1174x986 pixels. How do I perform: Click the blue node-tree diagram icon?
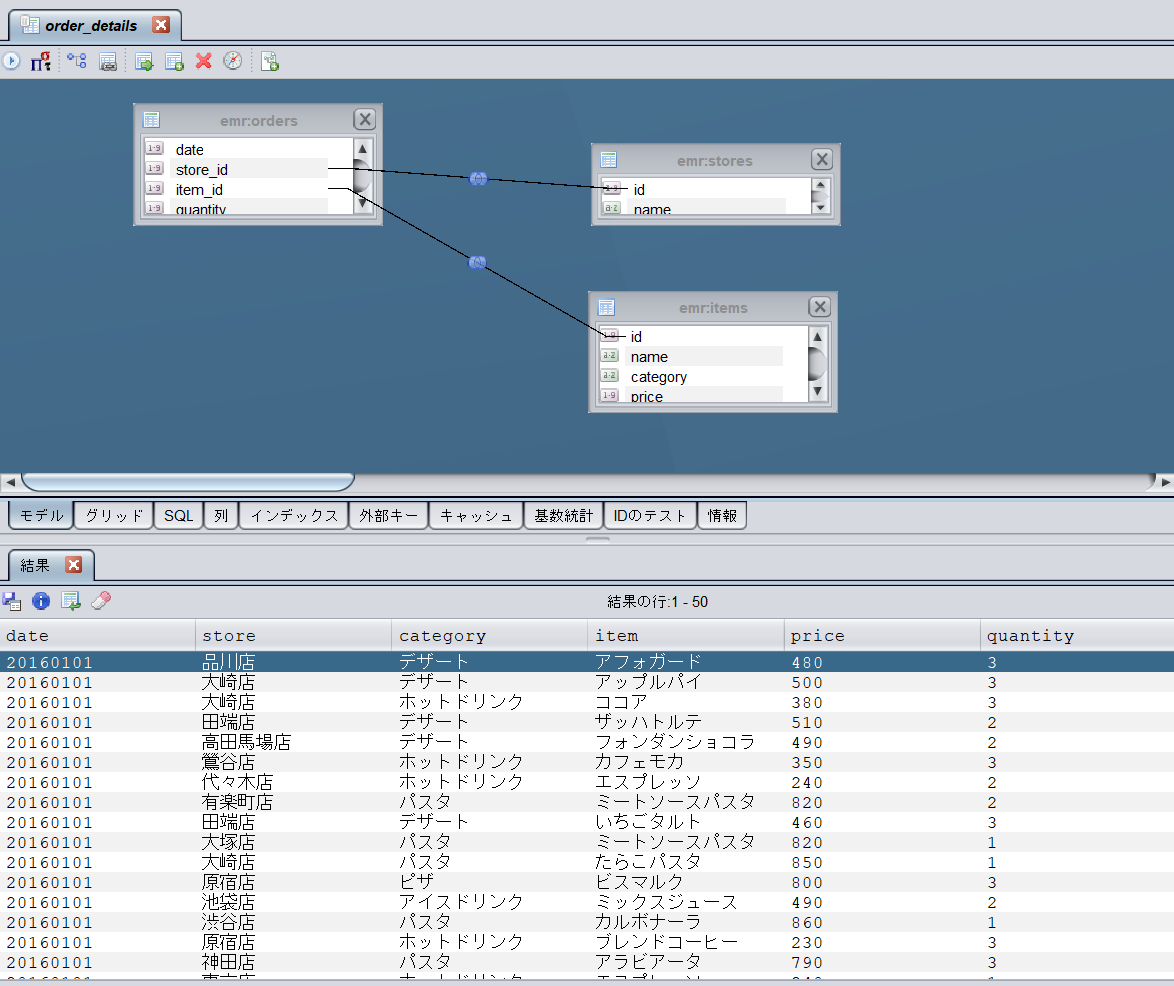pyautogui.click(x=76, y=61)
